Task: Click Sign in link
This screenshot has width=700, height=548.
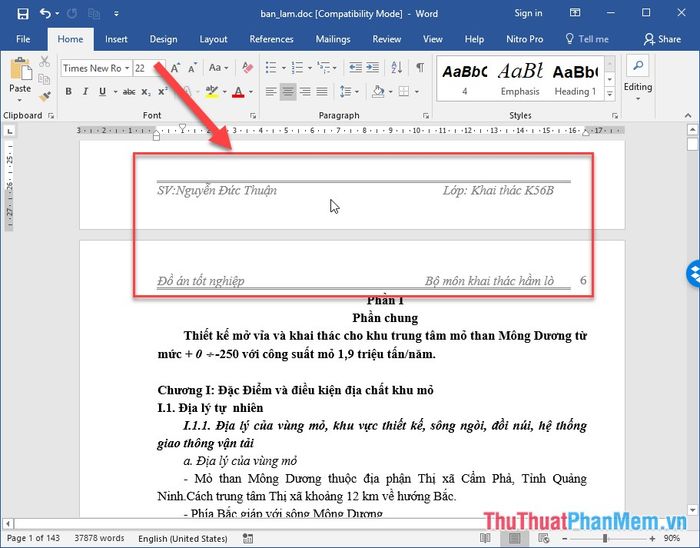Action: click(x=528, y=14)
